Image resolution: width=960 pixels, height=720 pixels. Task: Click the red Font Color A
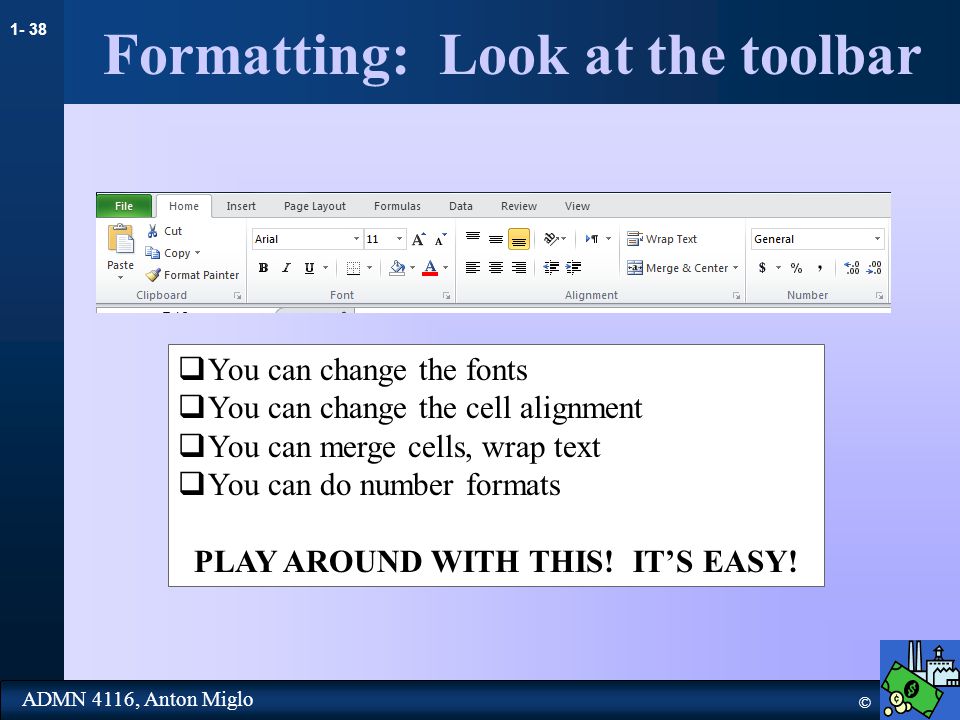(430, 268)
